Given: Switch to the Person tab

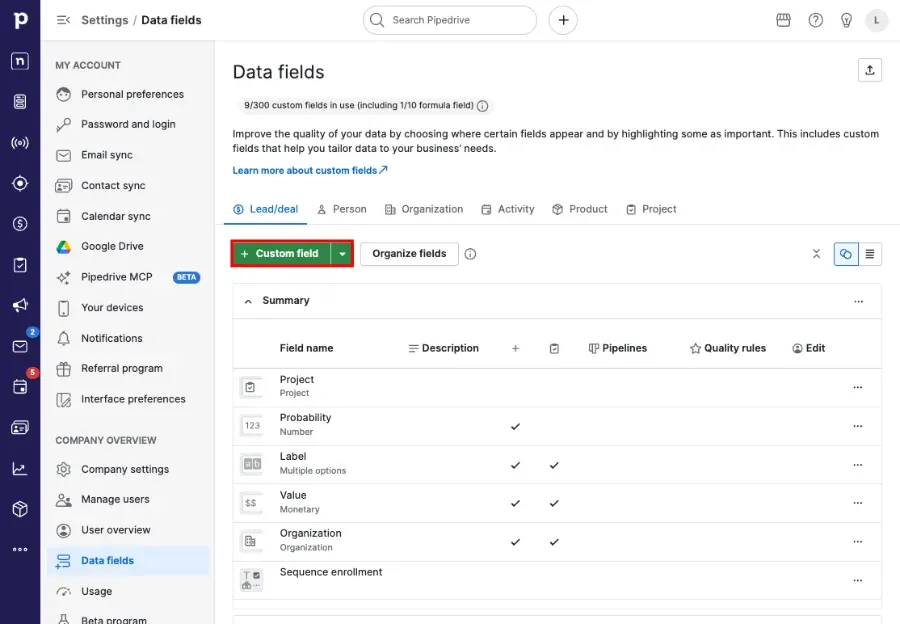Looking at the screenshot, I should click(x=342, y=210).
